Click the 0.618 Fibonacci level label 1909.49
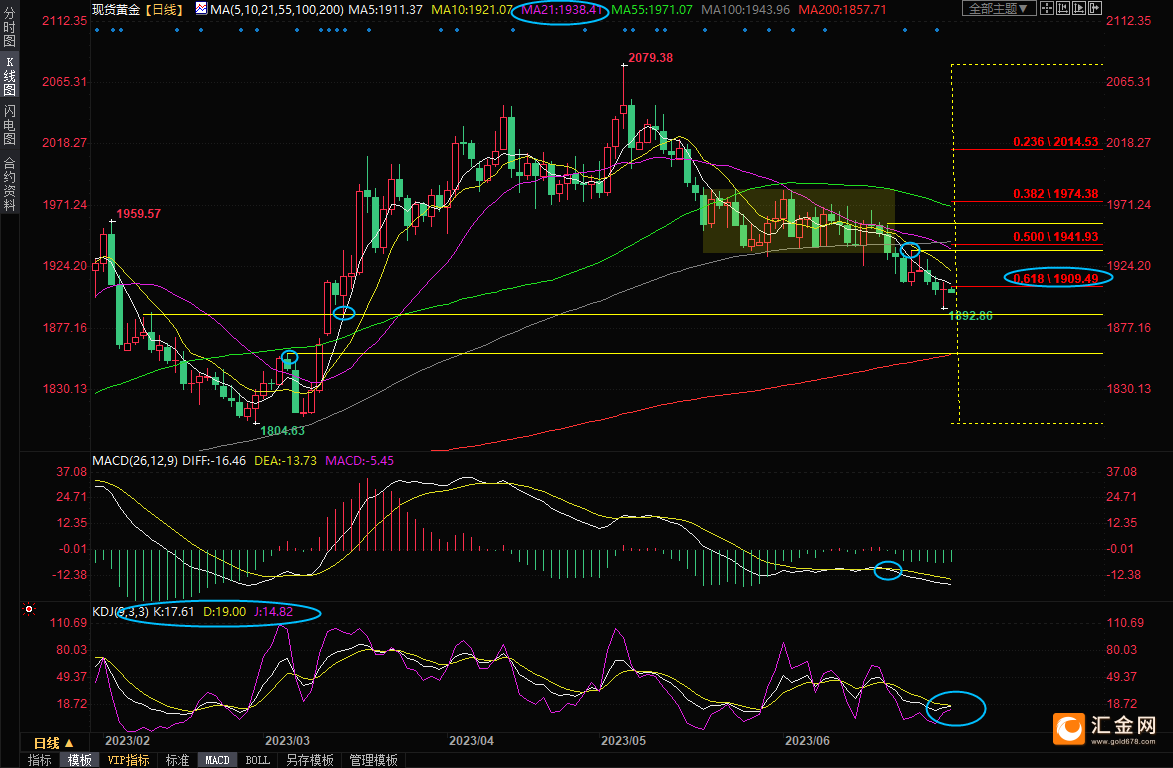This screenshot has height=768, width=1173. click(1056, 278)
